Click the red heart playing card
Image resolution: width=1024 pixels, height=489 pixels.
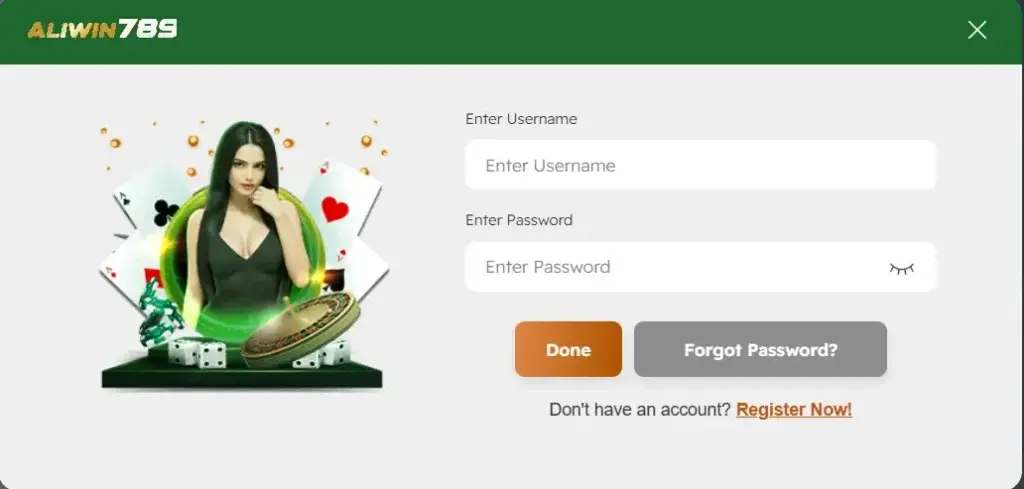click(x=341, y=204)
